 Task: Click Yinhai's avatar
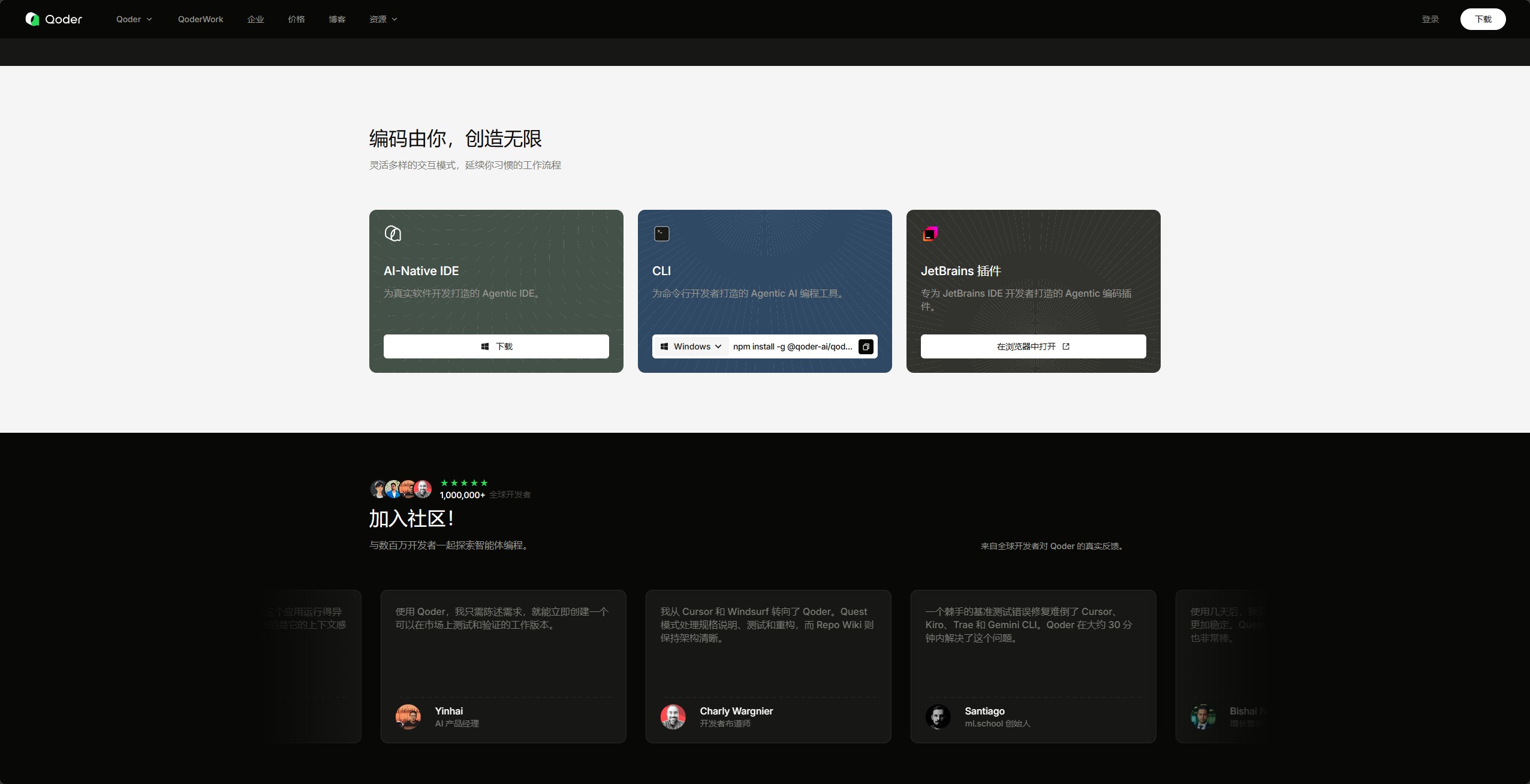tap(408, 717)
